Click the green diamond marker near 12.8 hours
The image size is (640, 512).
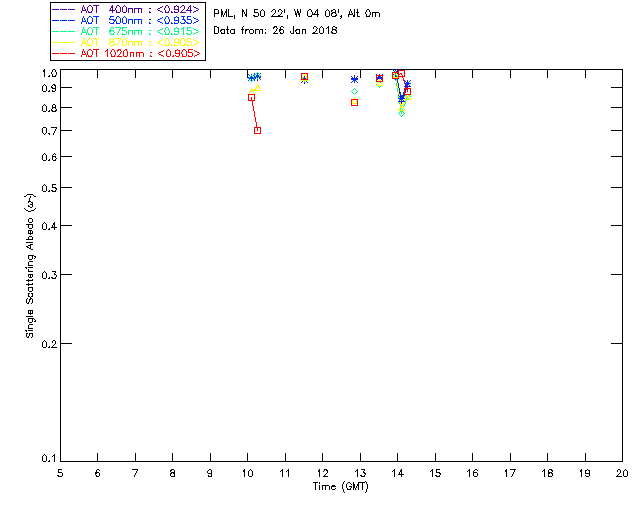pos(355,91)
